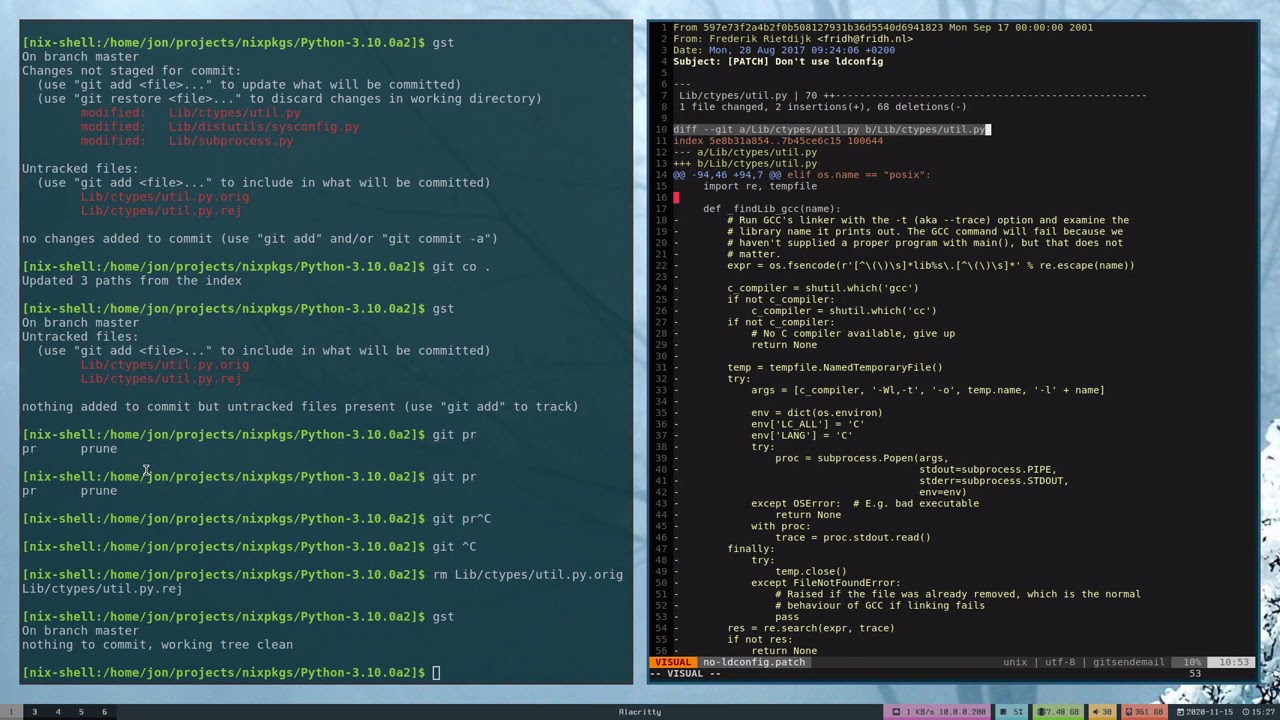Click 'nothing to commit, working tree clean' output
1280x720 pixels.
click(x=157, y=644)
